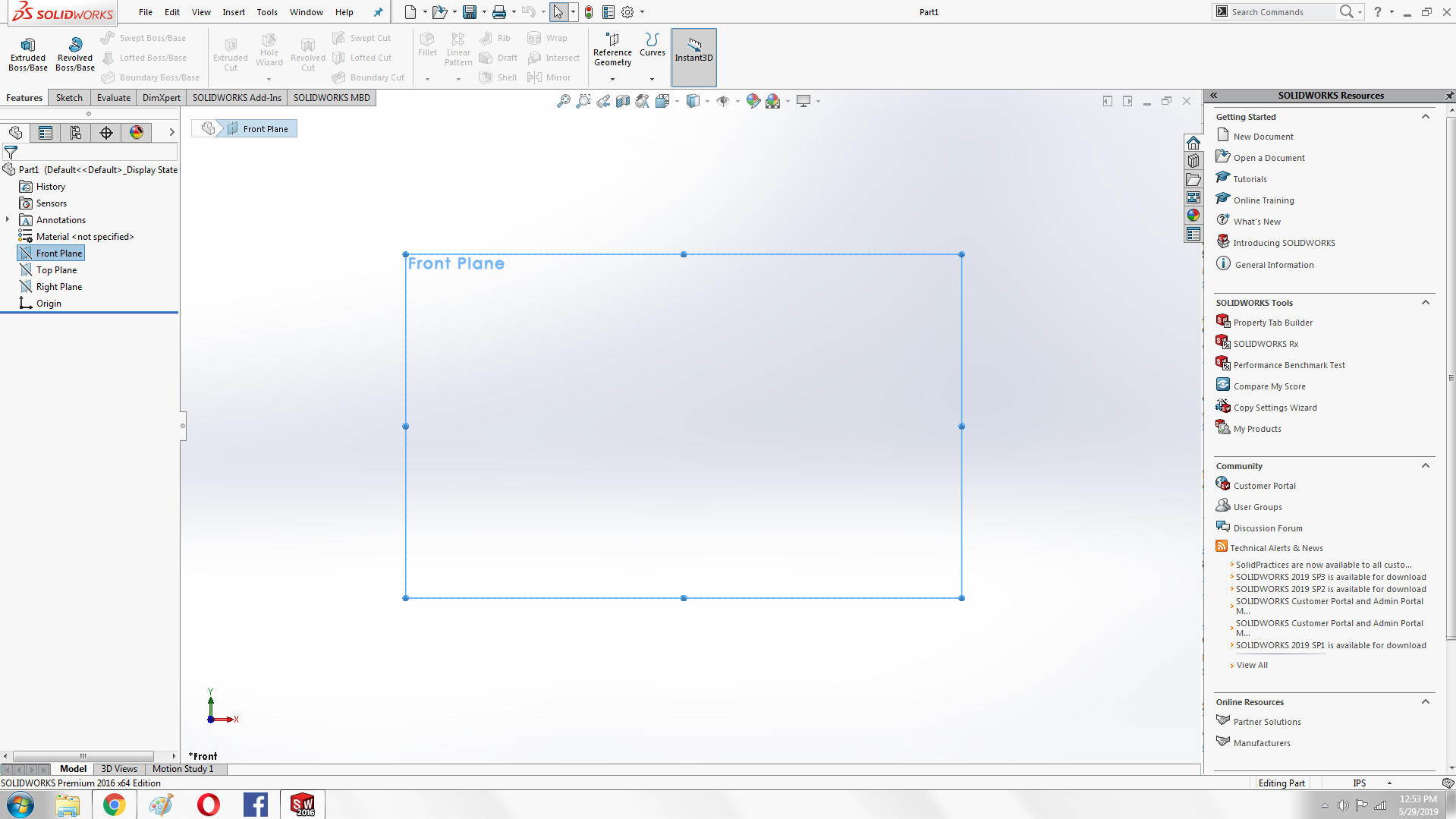Click the Open file toolbar icon
The height and width of the screenshot is (819, 1456).
point(439,12)
